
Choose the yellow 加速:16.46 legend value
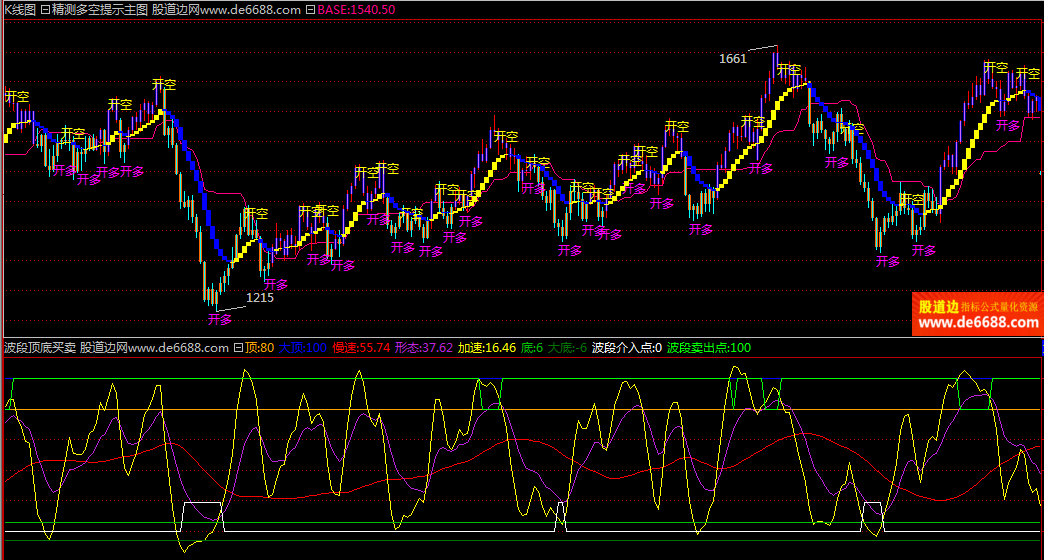pyautogui.click(x=487, y=348)
